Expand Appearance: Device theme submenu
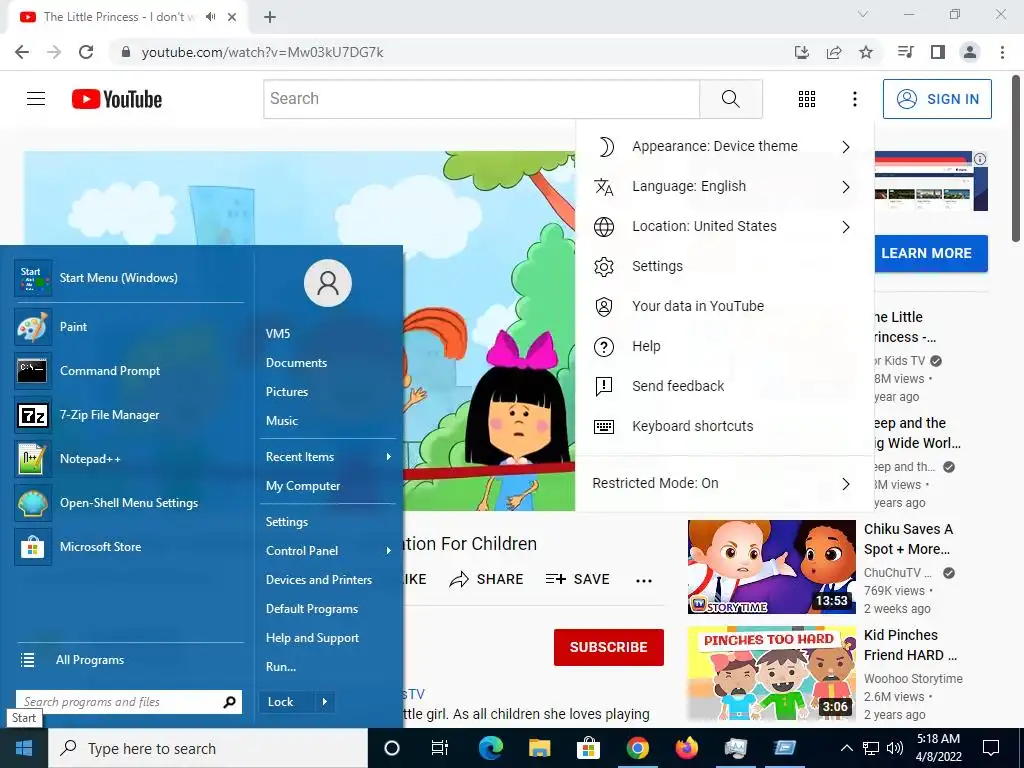Screen dimensions: 1024x768 pos(724,146)
